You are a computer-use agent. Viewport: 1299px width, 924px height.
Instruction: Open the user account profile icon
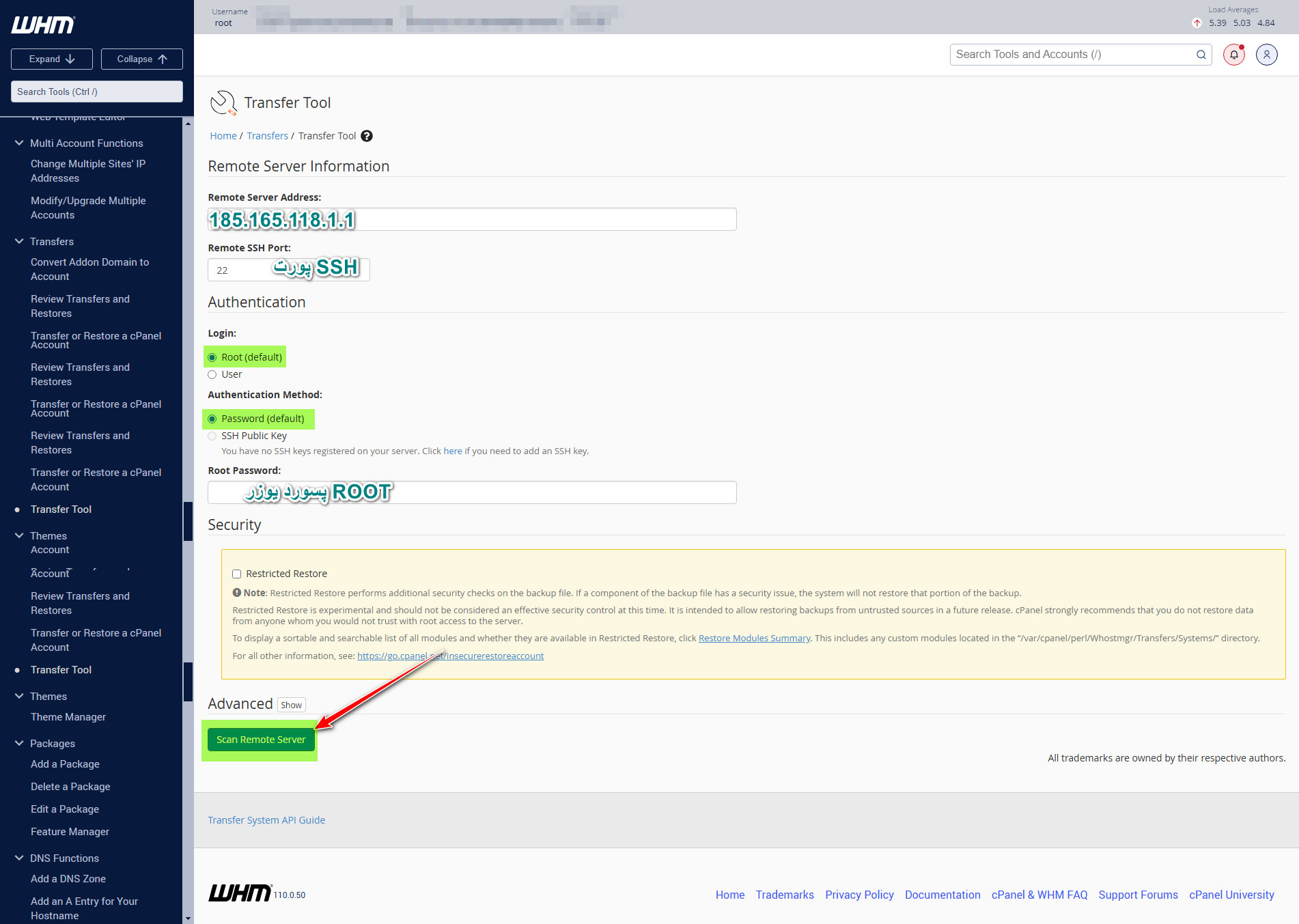pyautogui.click(x=1266, y=55)
